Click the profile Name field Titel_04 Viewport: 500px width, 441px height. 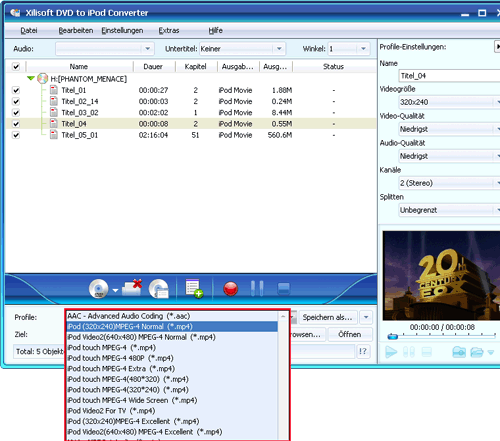449,76
